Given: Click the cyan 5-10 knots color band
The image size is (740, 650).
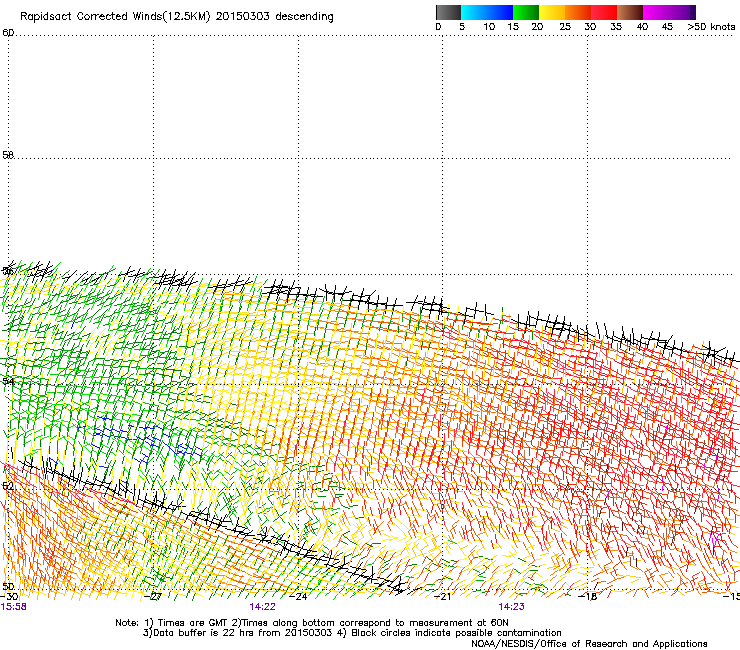Looking at the screenshot, I should point(473,12).
